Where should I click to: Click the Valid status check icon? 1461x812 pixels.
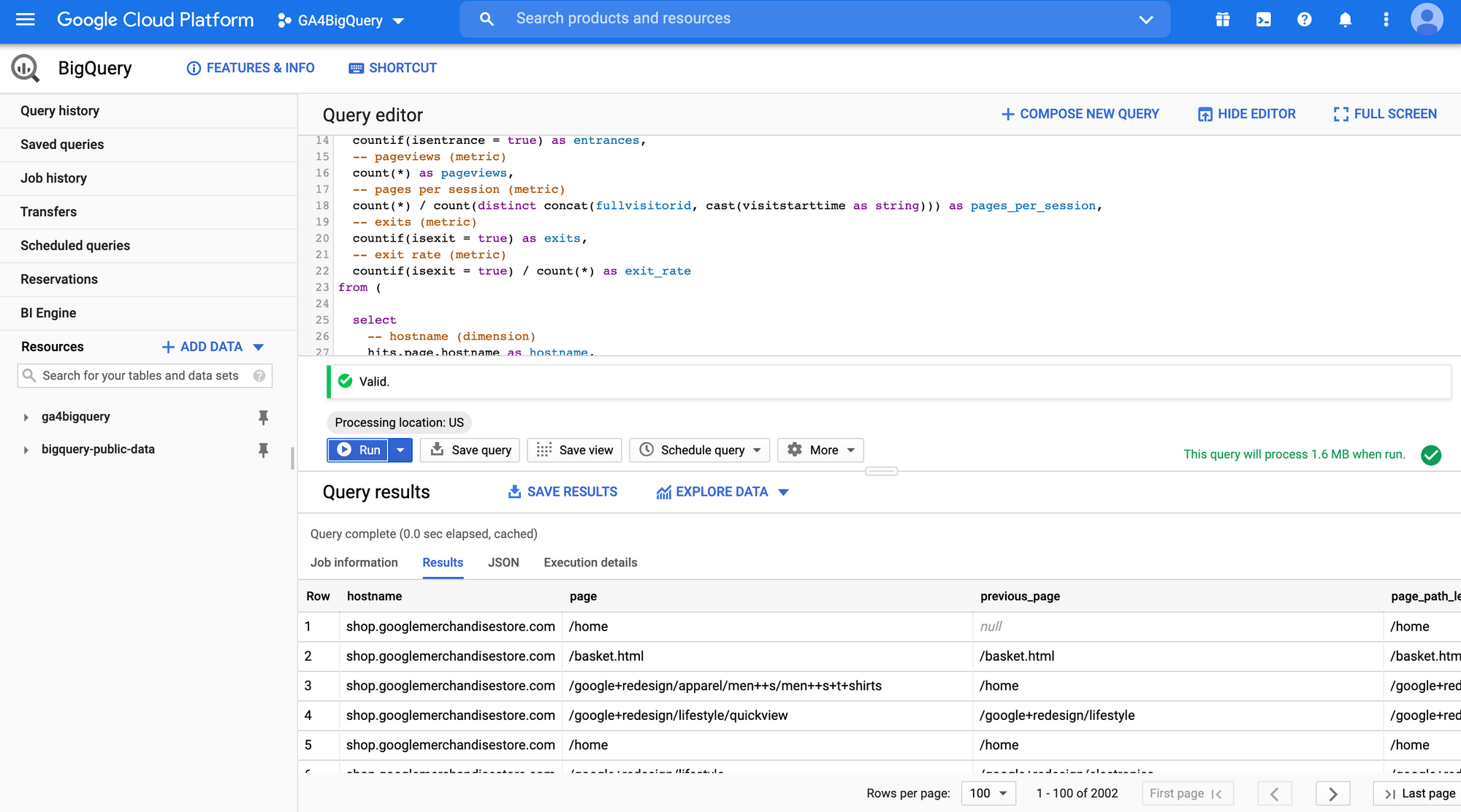(x=346, y=381)
